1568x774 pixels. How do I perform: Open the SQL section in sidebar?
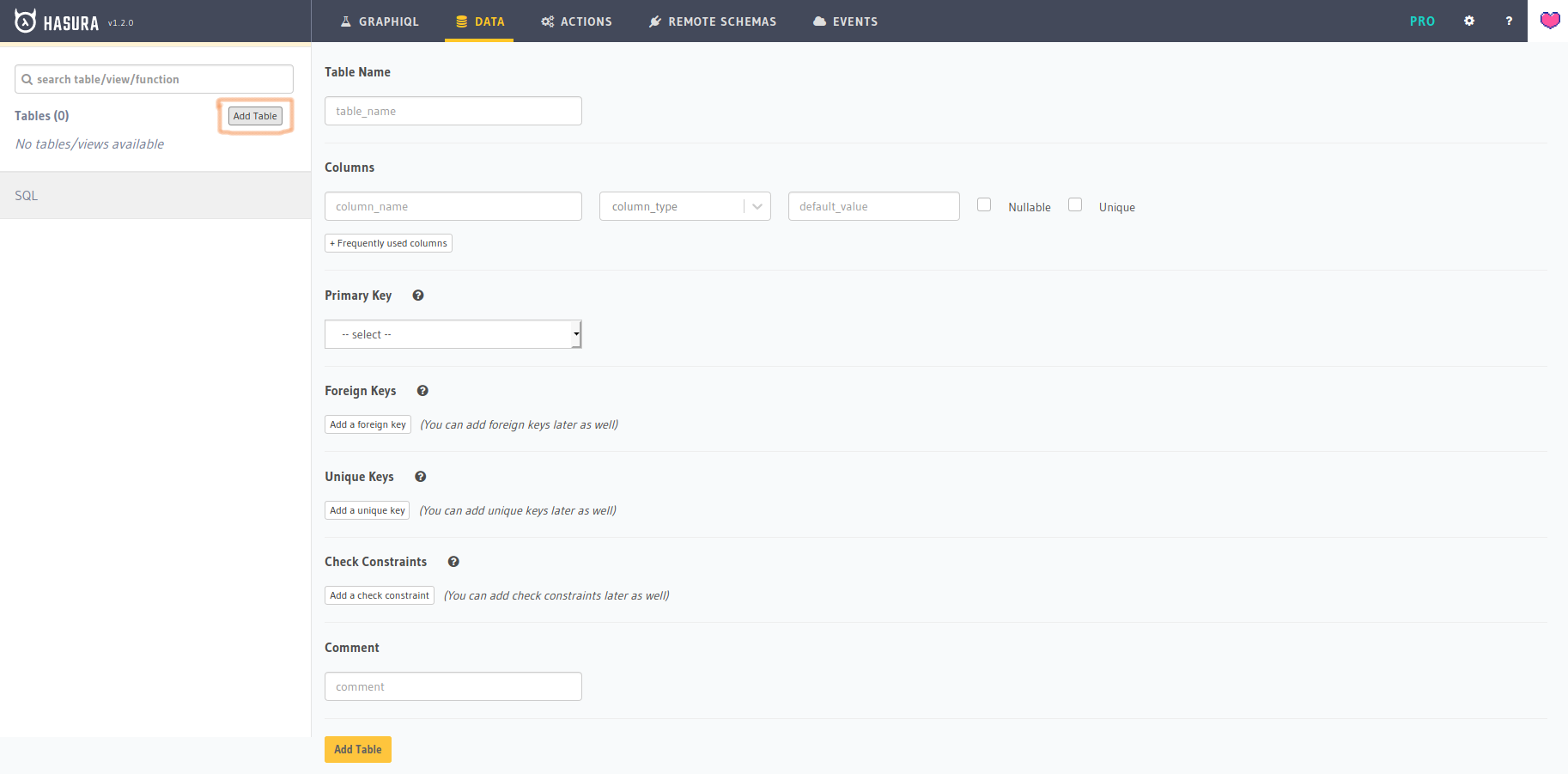27,196
